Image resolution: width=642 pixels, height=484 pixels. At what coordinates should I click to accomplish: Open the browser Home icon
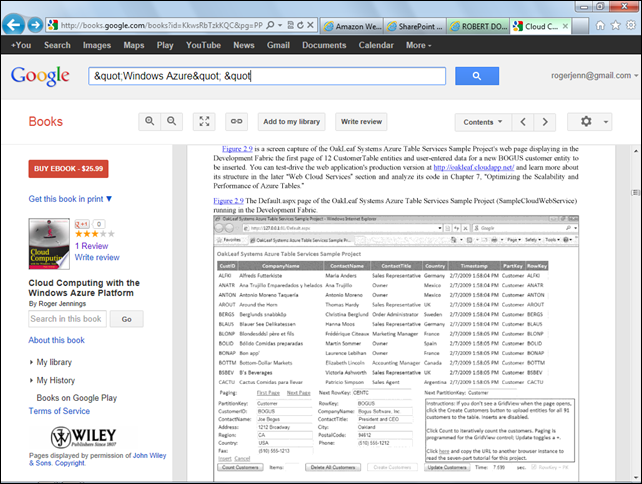point(600,25)
